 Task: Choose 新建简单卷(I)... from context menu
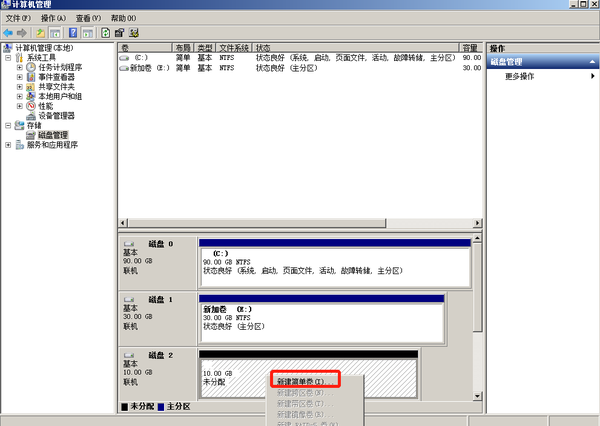[x=305, y=382]
